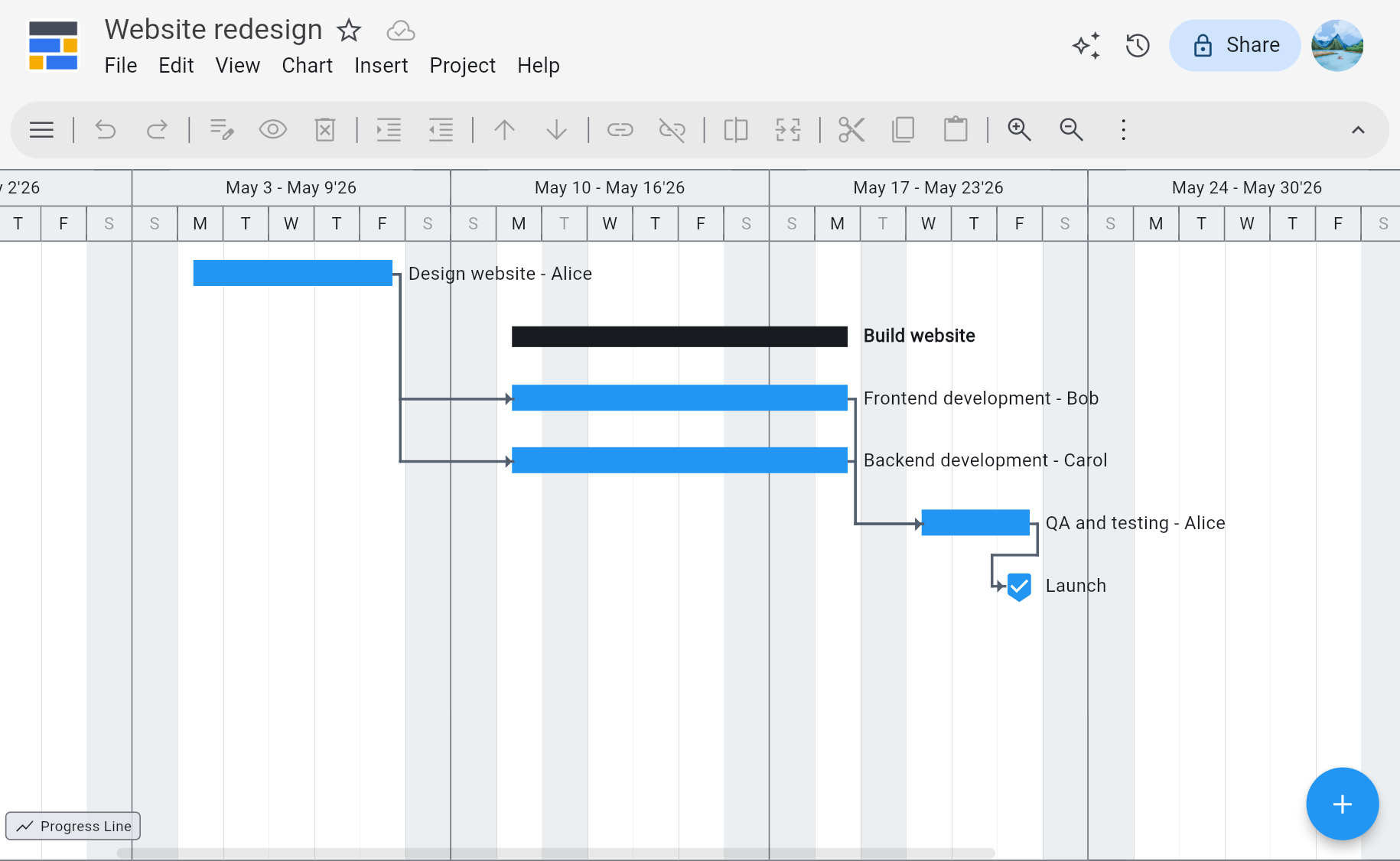Undo the last chart change
The image size is (1400, 861).
(x=106, y=129)
